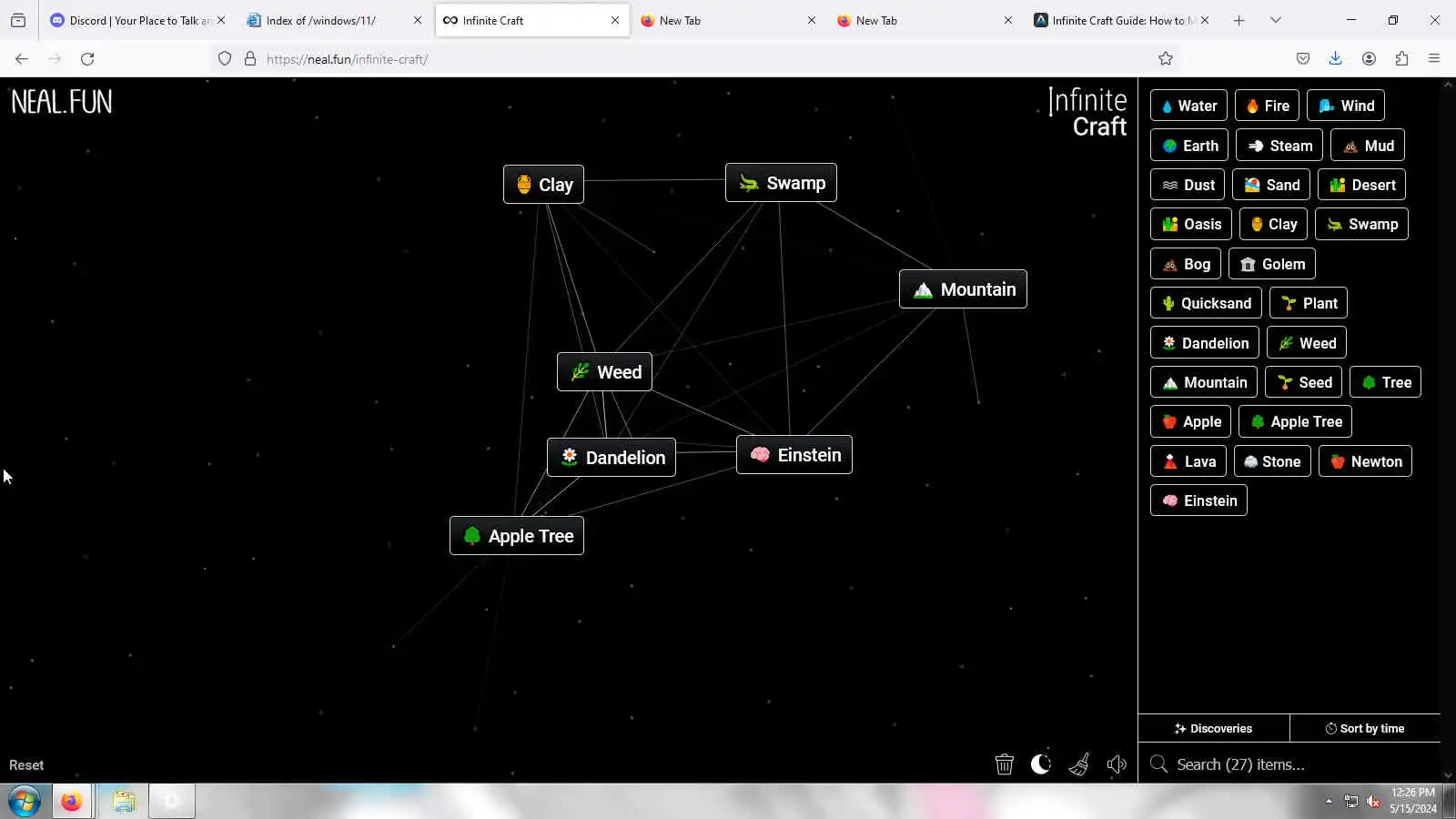Click the trash can icon
Screen dimensions: 1456x819
tap(1004, 764)
